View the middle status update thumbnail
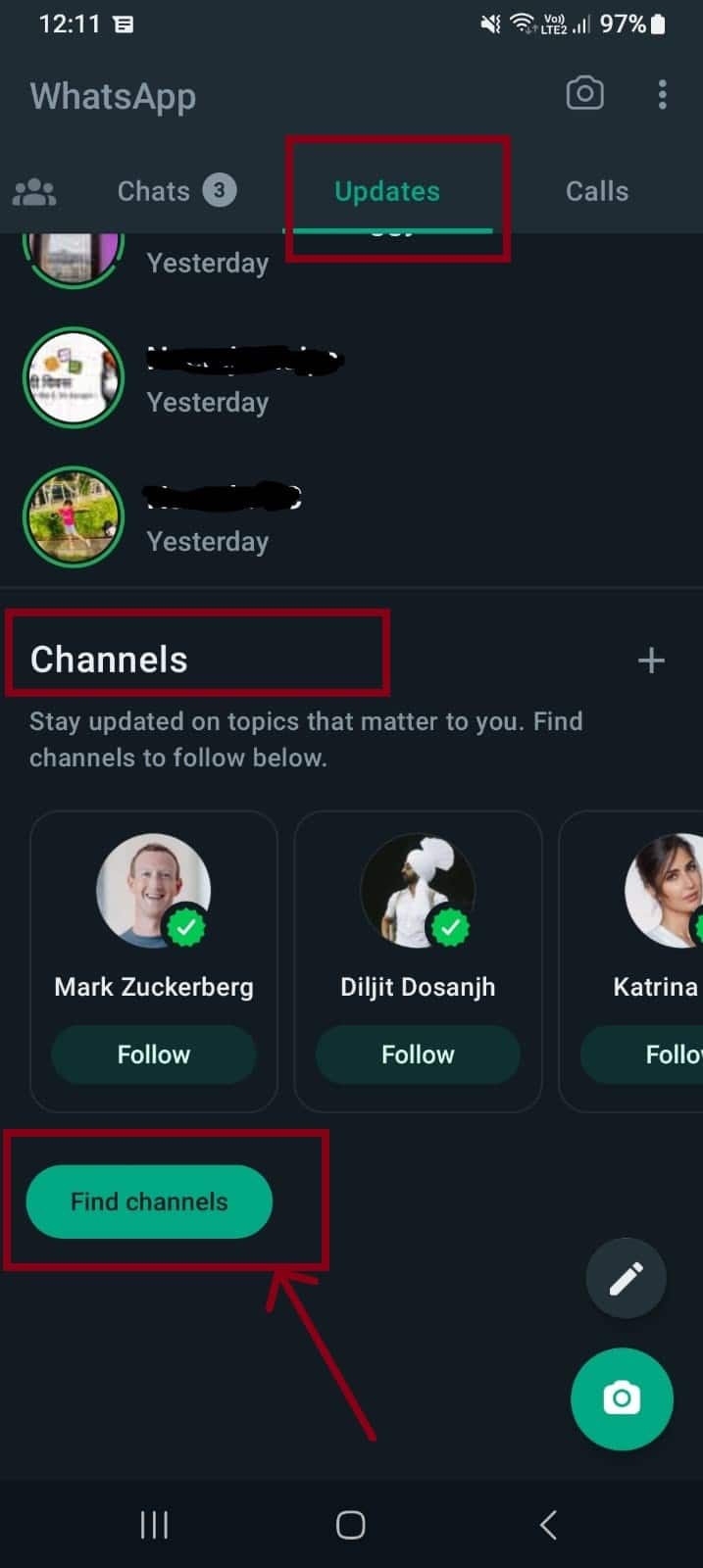The image size is (703, 1568). coord(74,377)
